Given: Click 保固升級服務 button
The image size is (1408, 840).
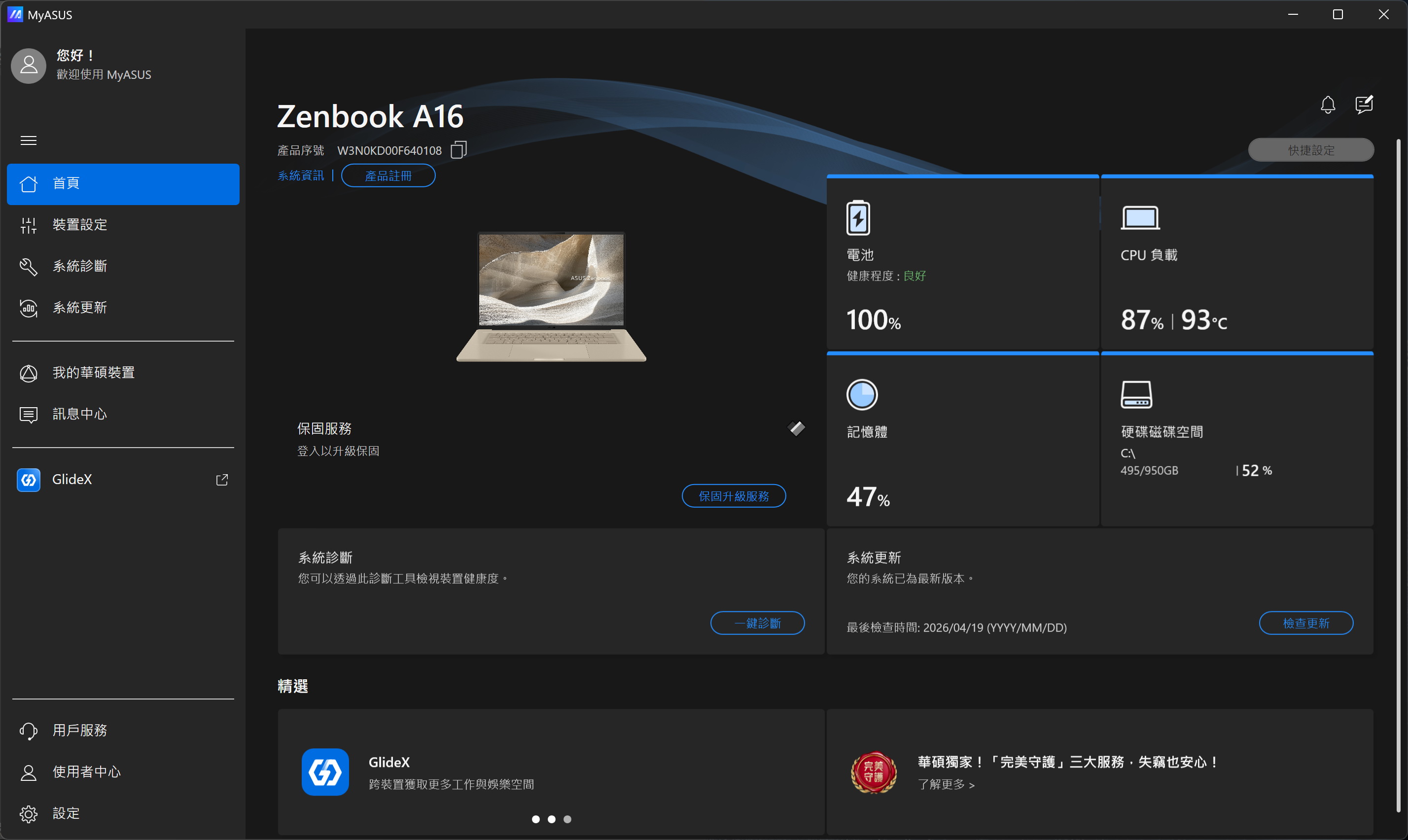Looking at the screenshot, I should tap(734, 496).
